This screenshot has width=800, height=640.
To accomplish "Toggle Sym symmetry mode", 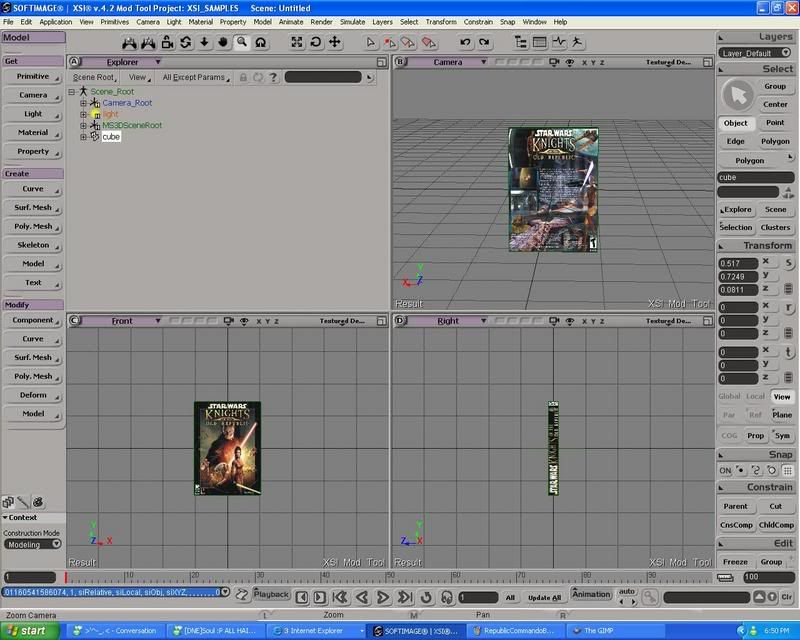I will point(782,436).
